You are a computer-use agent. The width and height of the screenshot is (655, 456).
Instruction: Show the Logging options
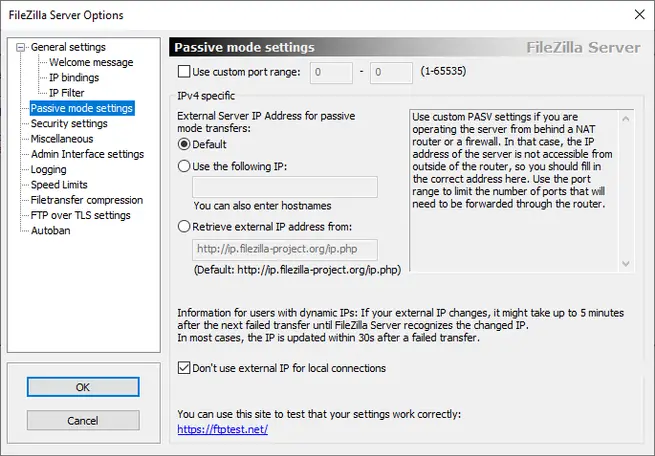coord(49,170)
